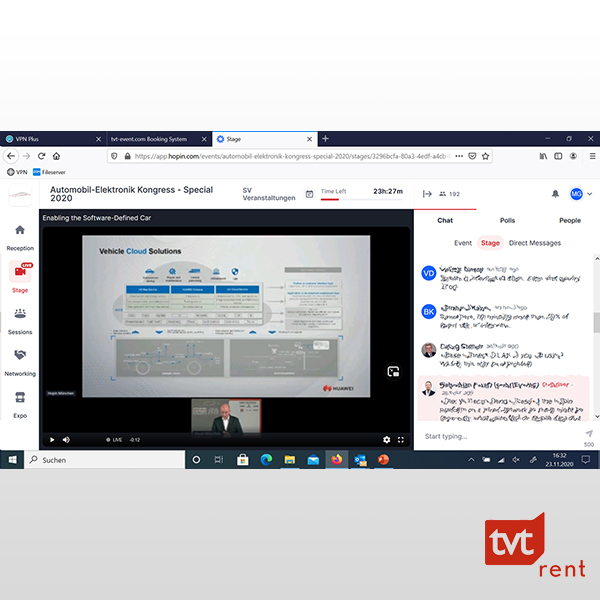Click the Windows Start button
The width and height of the screenshot is (600, 600).
pyautogui.click(x=12, y=460)
